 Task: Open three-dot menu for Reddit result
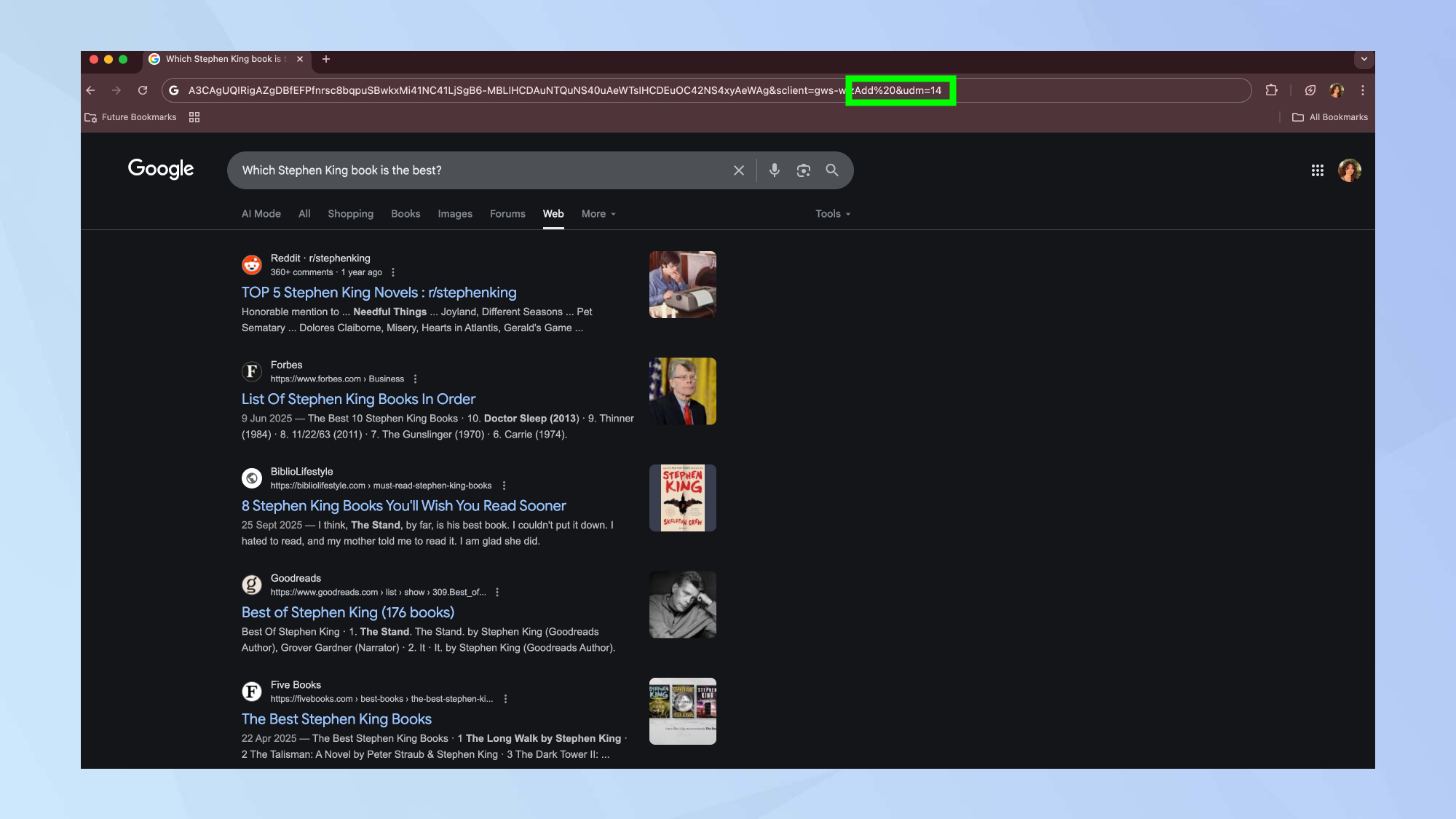(x=393, y=272)
